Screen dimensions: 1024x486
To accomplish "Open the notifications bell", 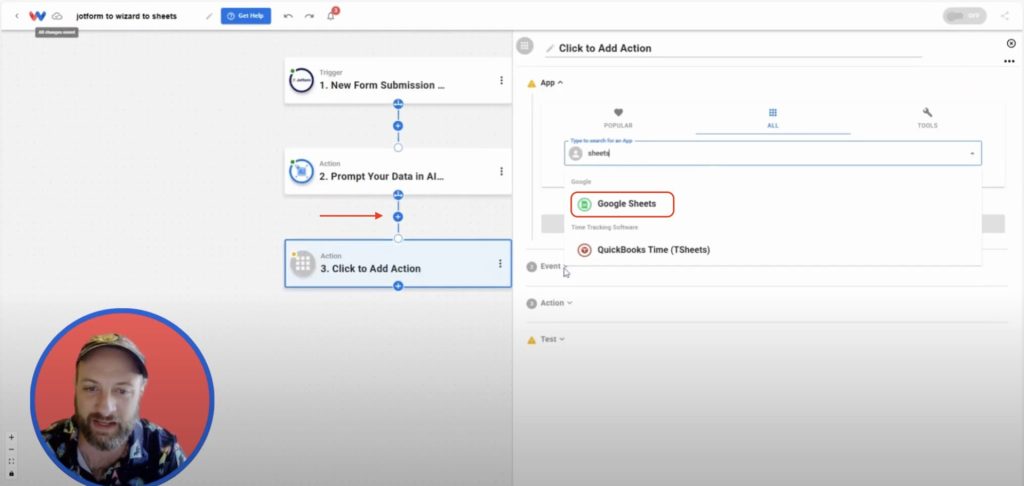I will 331,15.
